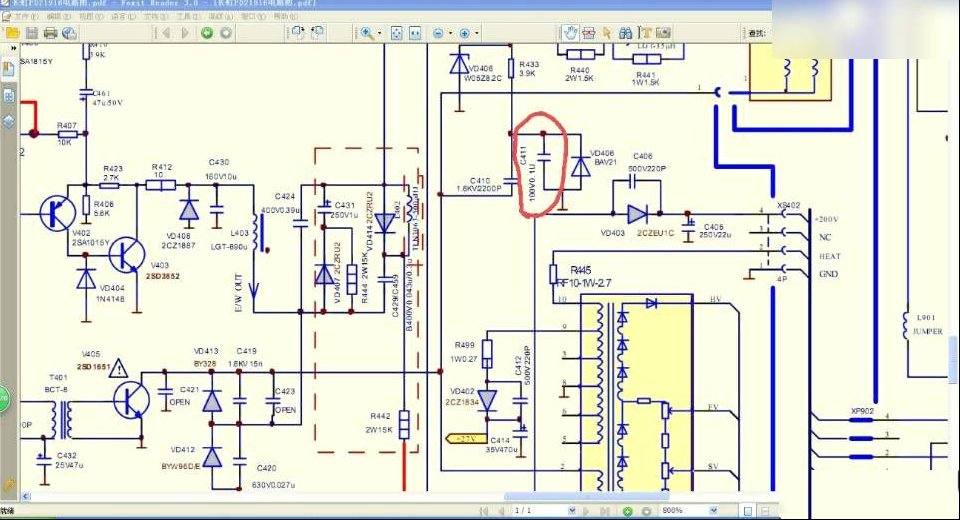Open the View menu
960x520 pixels.
coord(91,17)
